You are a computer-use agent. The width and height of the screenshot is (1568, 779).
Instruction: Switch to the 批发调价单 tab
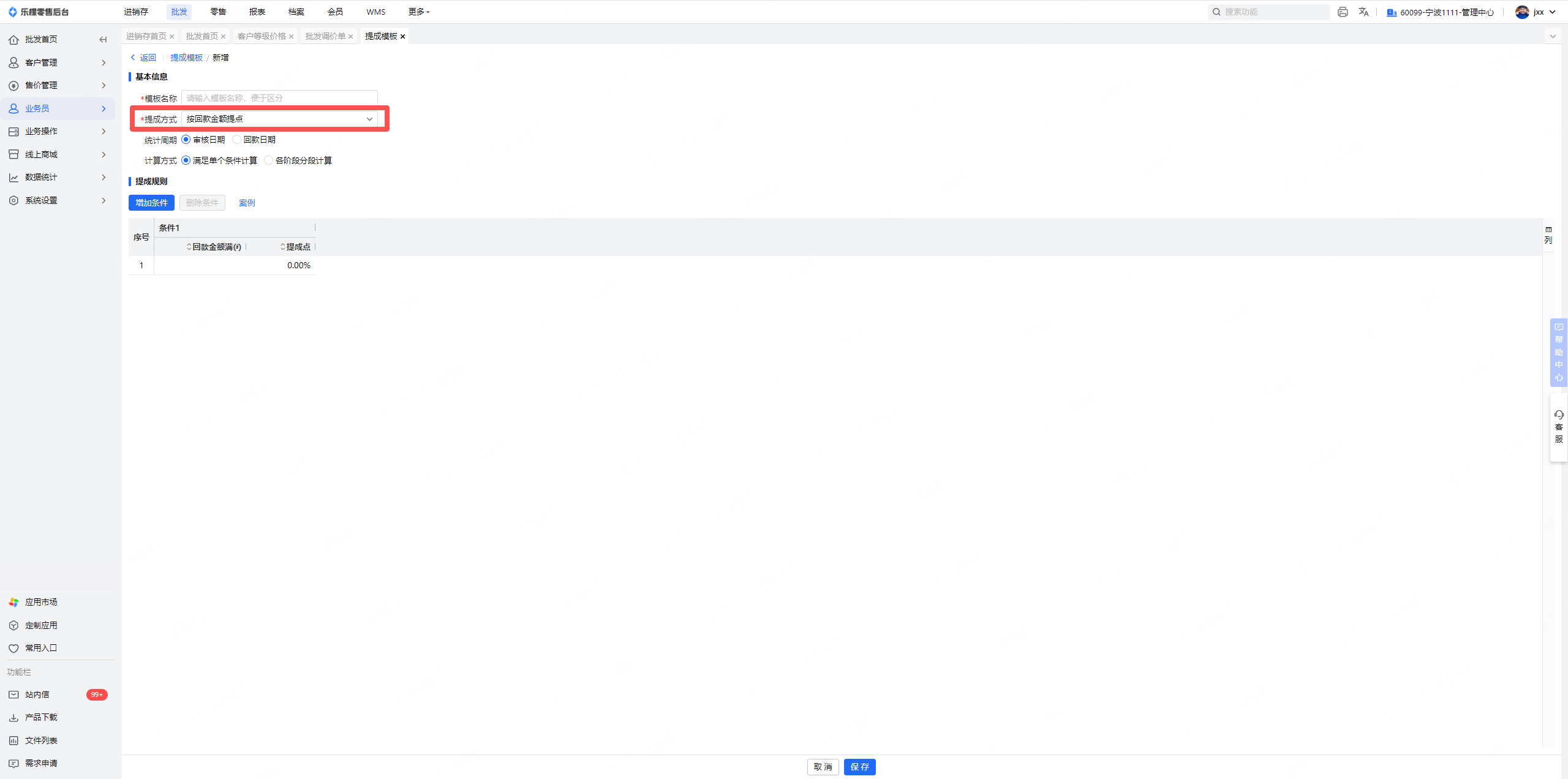(326, 36)
